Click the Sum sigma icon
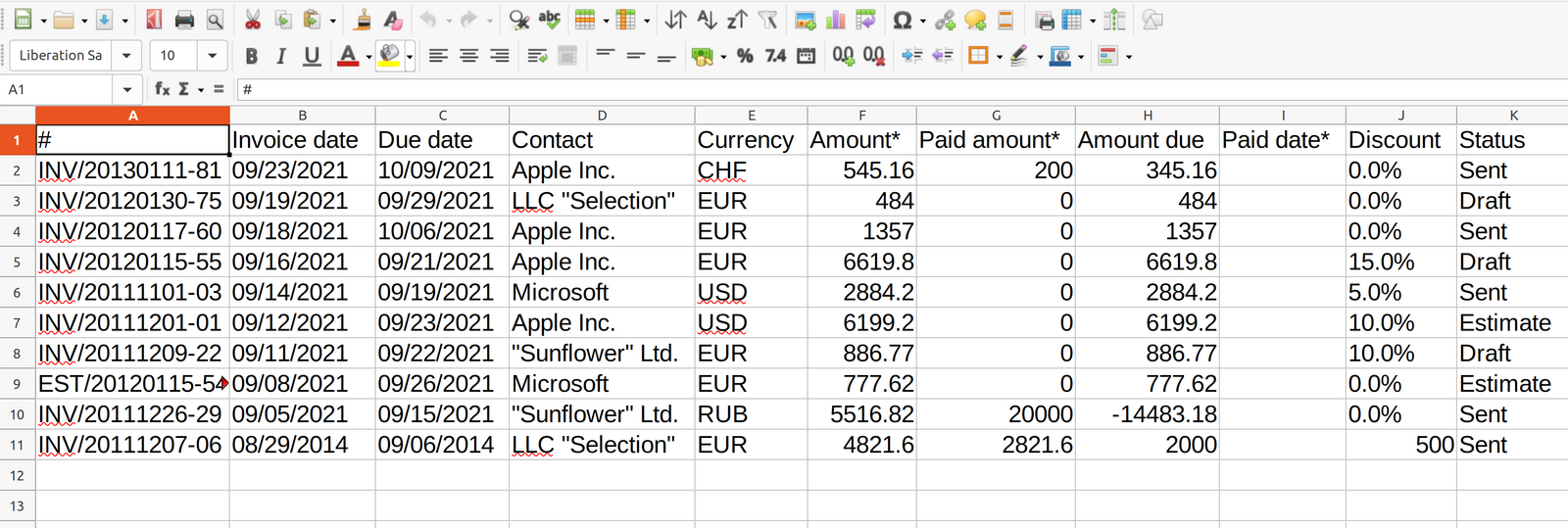The height and width of the screenshot is (528, 1568). pyautogui.click(x=183, y=89)
